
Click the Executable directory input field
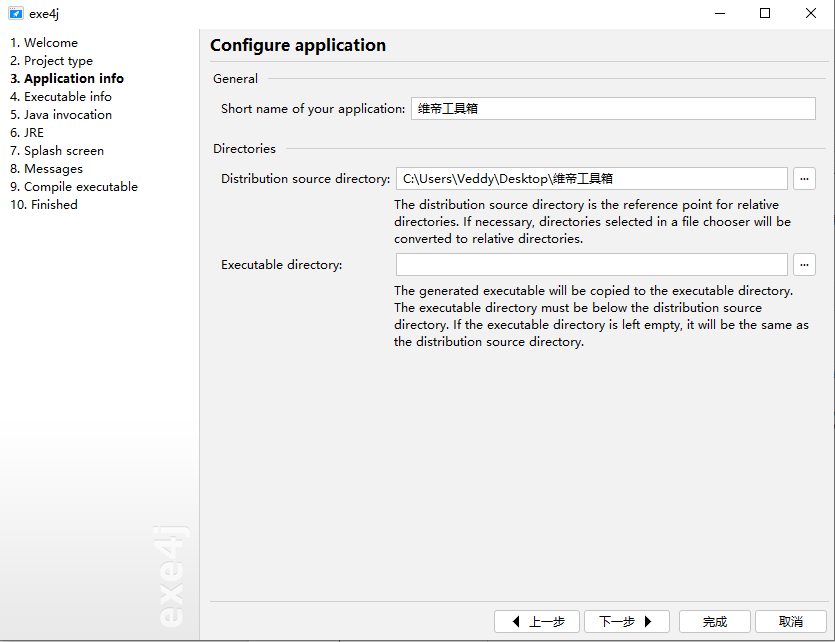[x=592, y=265]
